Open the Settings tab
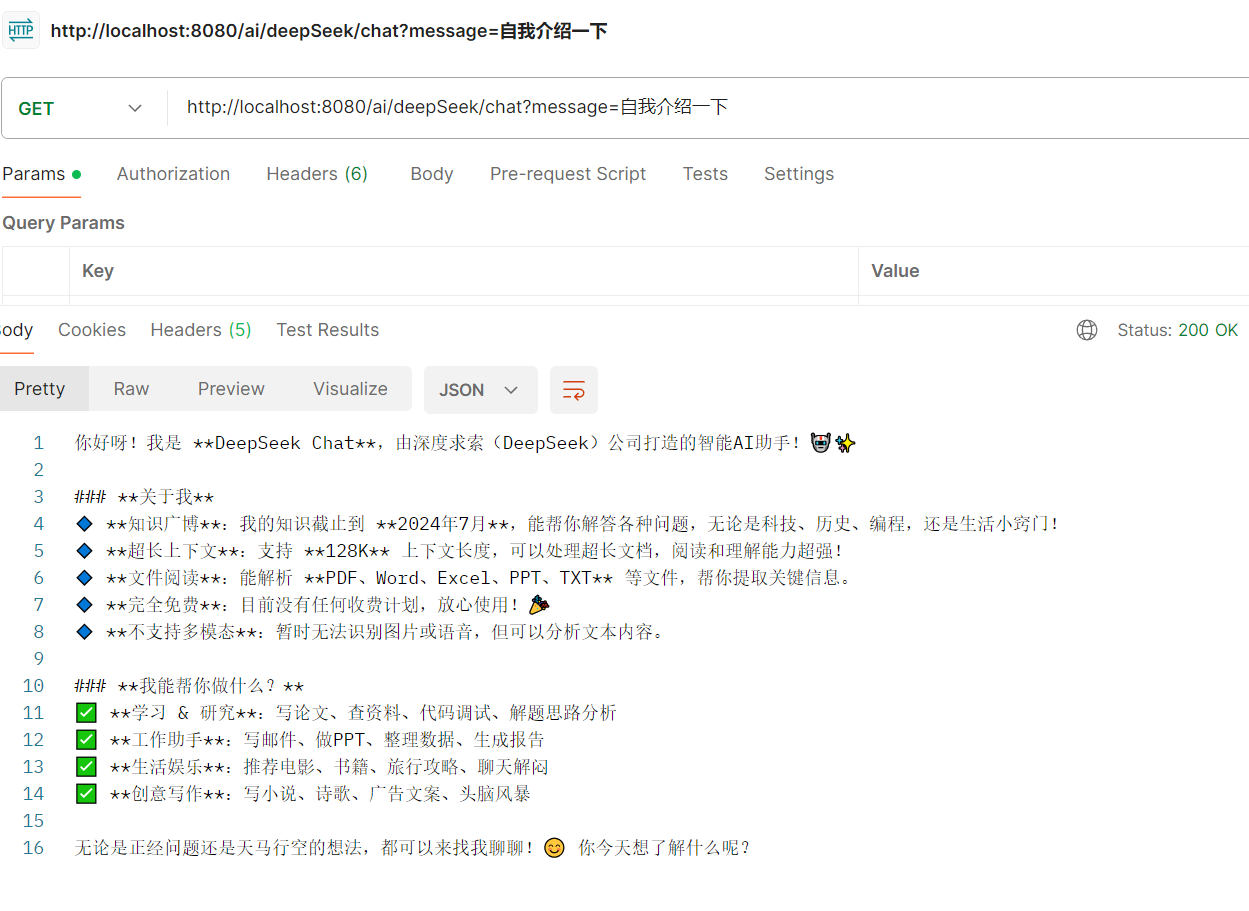 tap(799, 174)
